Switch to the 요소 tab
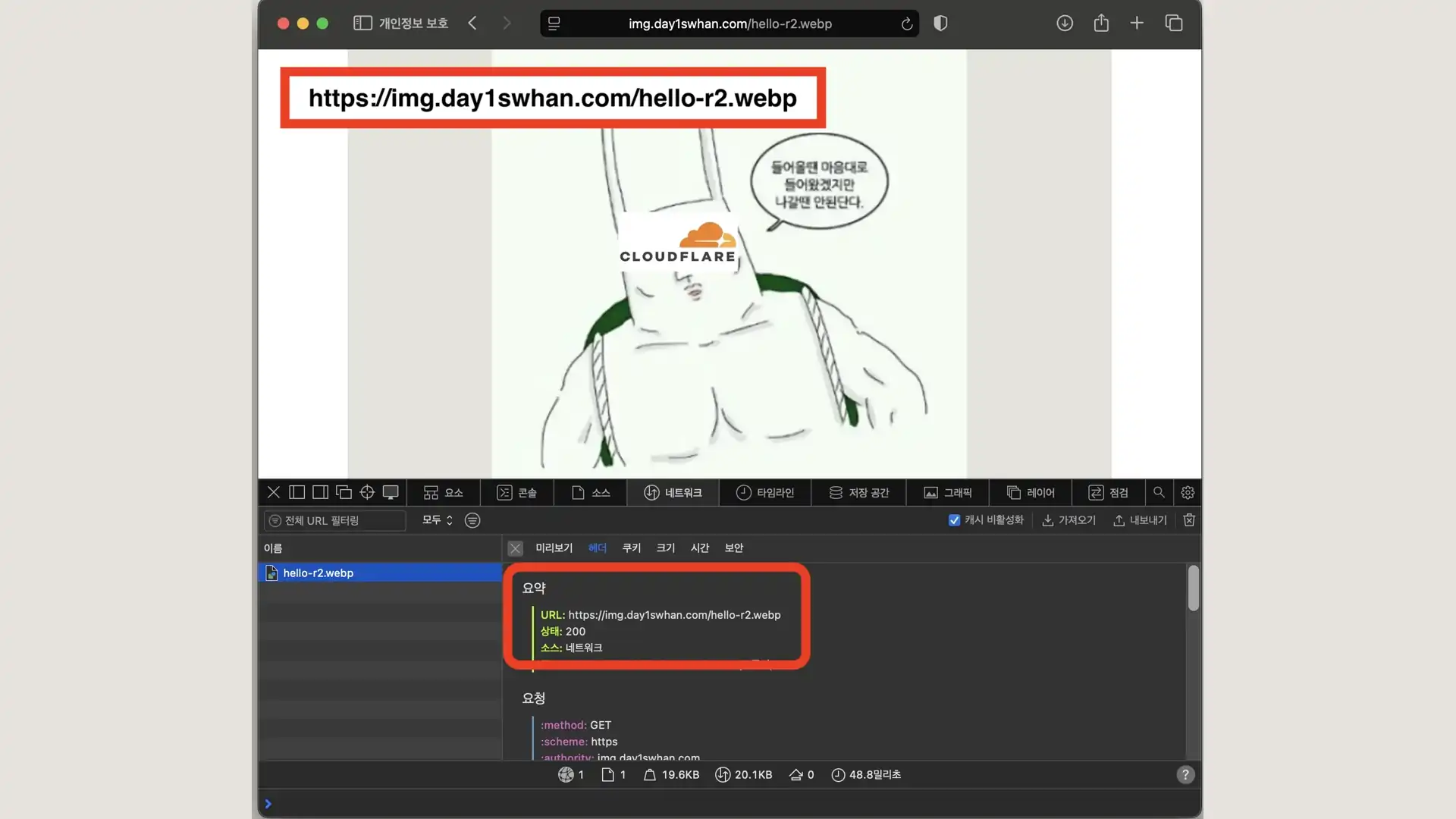The height and width of the screenshot is (819, 1456). [443, 493]
